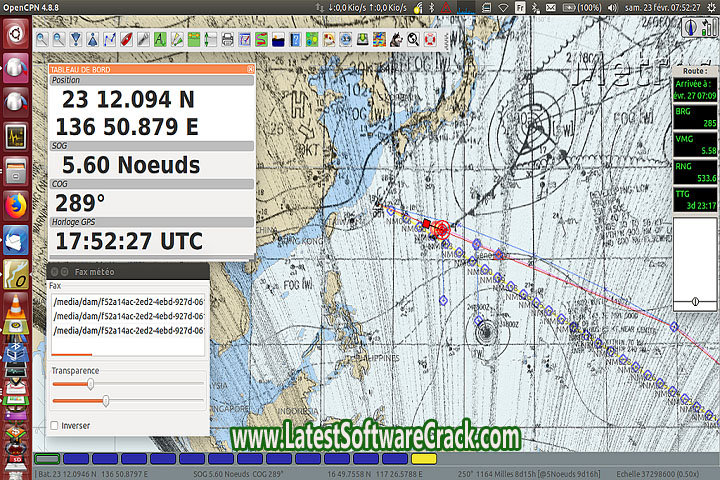720x480 pixels.
Task: Click the upper Transparence slider handle
Action: pos(91,383)
